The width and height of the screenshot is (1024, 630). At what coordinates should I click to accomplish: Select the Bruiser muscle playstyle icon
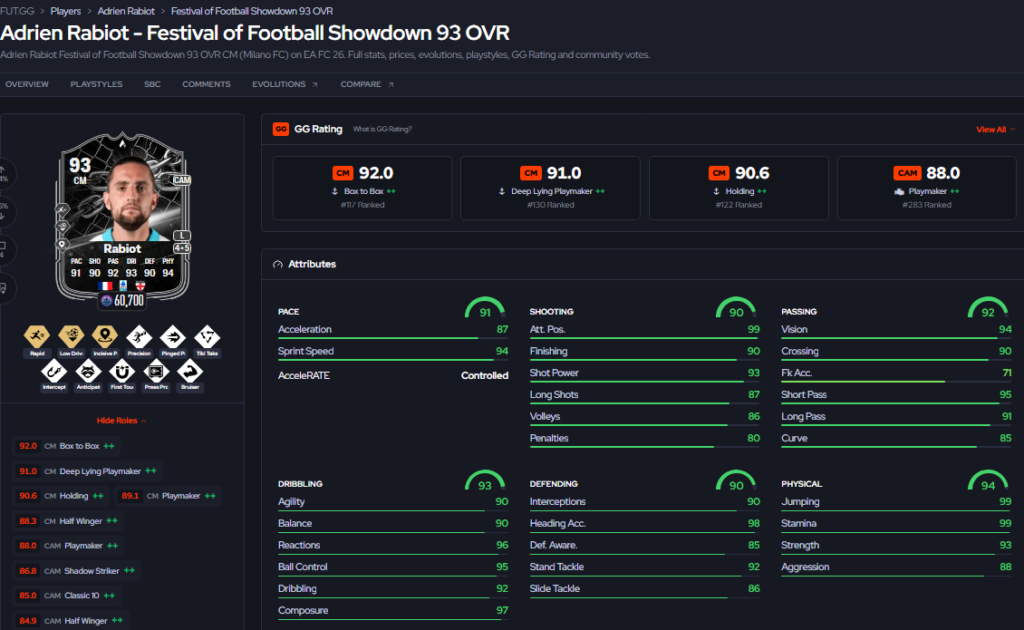[190, 371]
